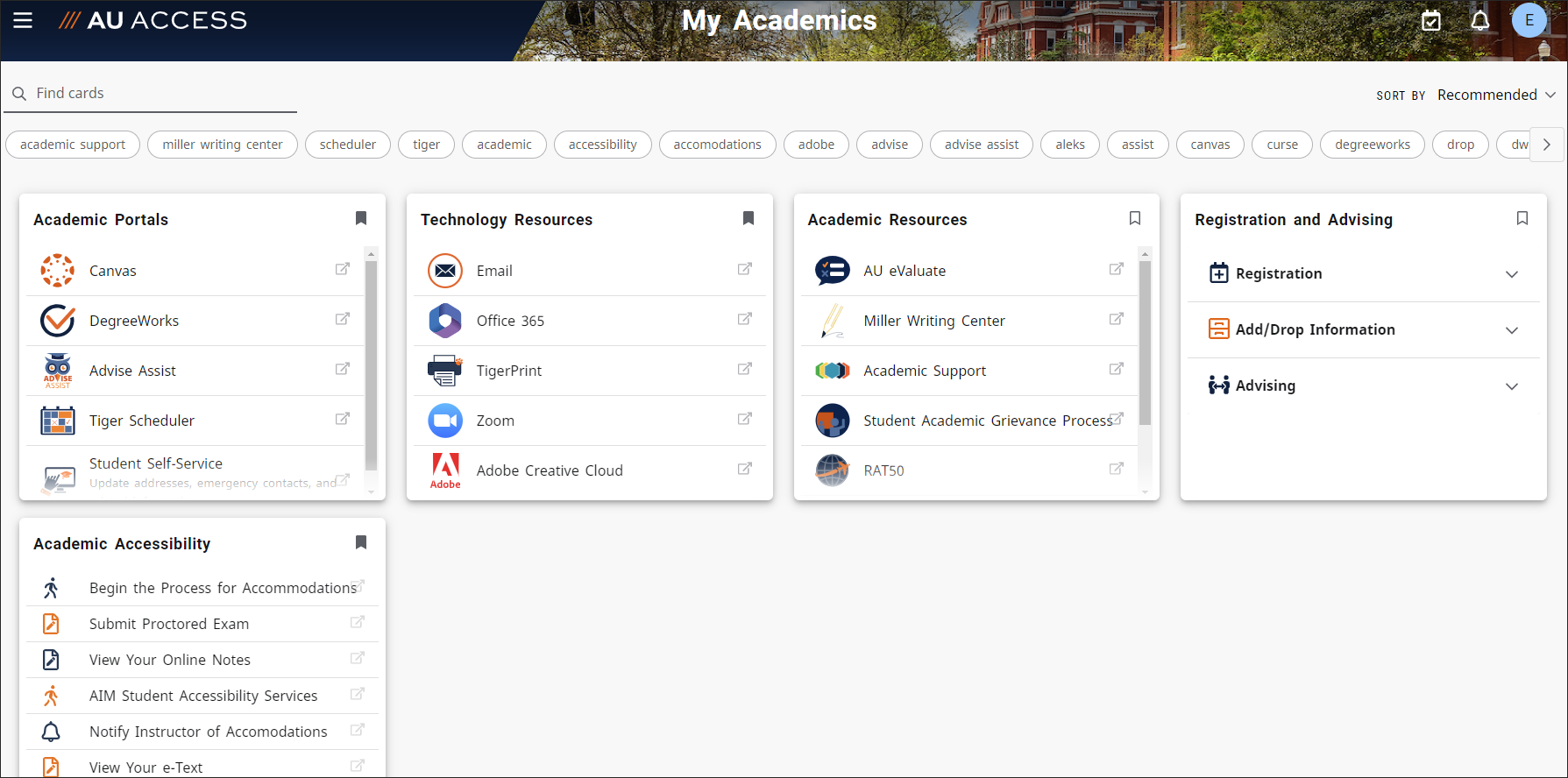1568x778 pixels.
Task: Toggle bookmark on Academic Accessibility card
Action: click(361, 542)
